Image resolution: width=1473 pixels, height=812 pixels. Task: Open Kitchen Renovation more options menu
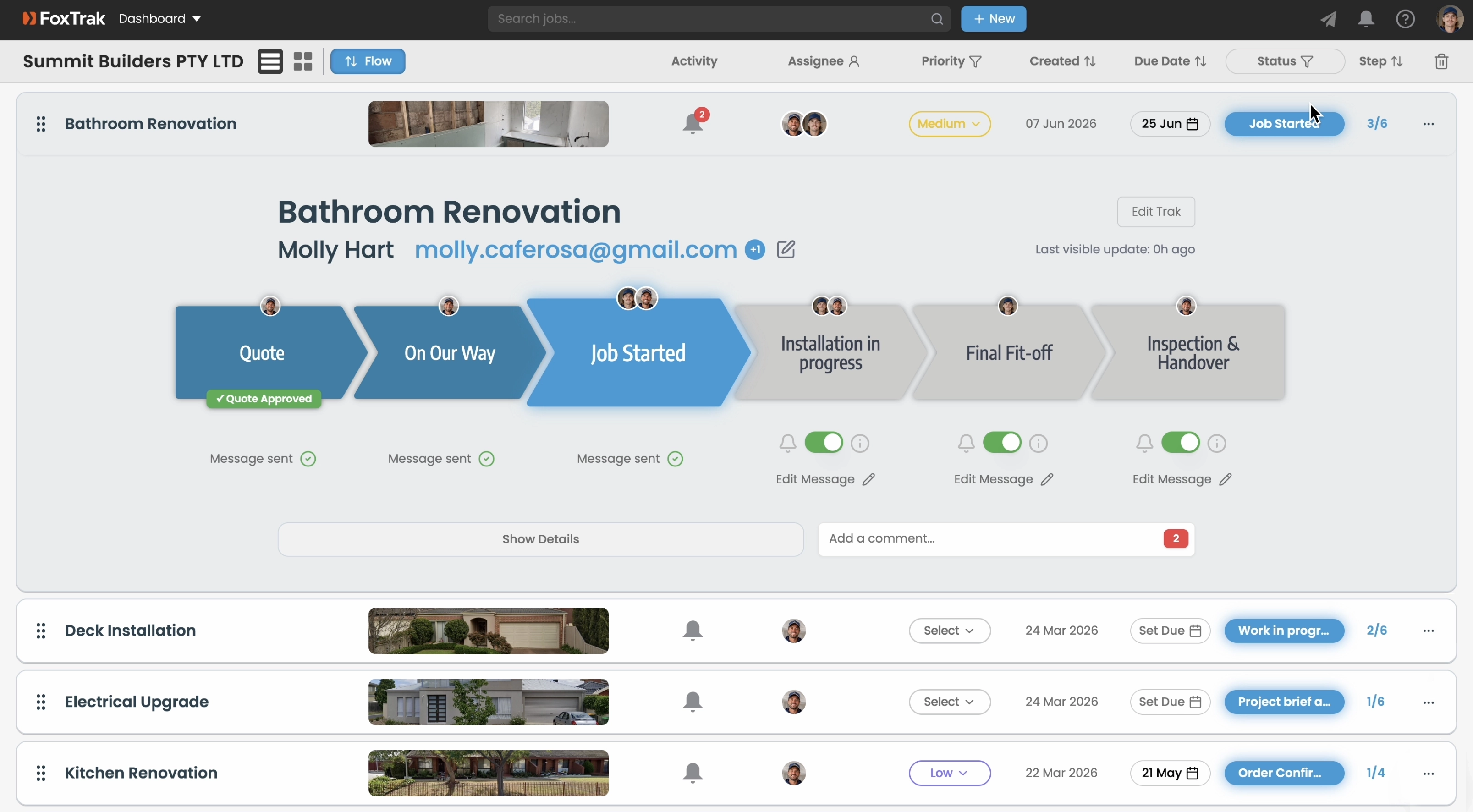pyautogui.click(x=1429, y=774)
